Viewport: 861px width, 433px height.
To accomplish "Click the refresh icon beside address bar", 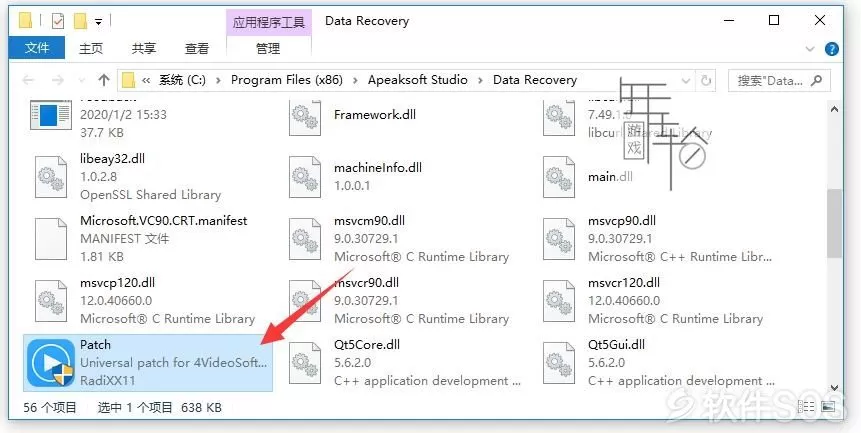I will [706, 81].
